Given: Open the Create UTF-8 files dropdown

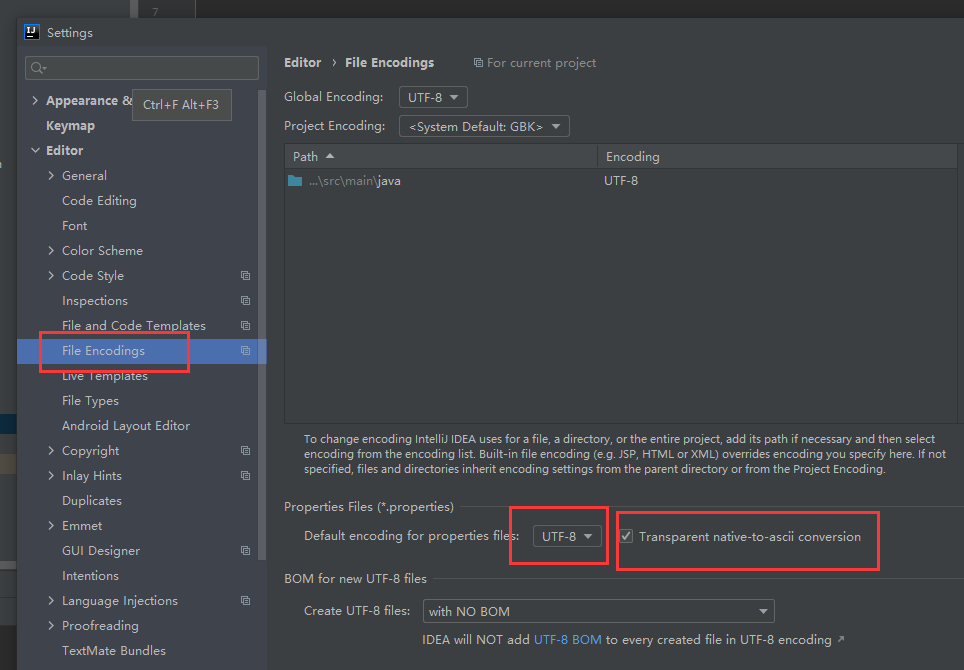Looking at the screenshot, I should click(598, 612).
